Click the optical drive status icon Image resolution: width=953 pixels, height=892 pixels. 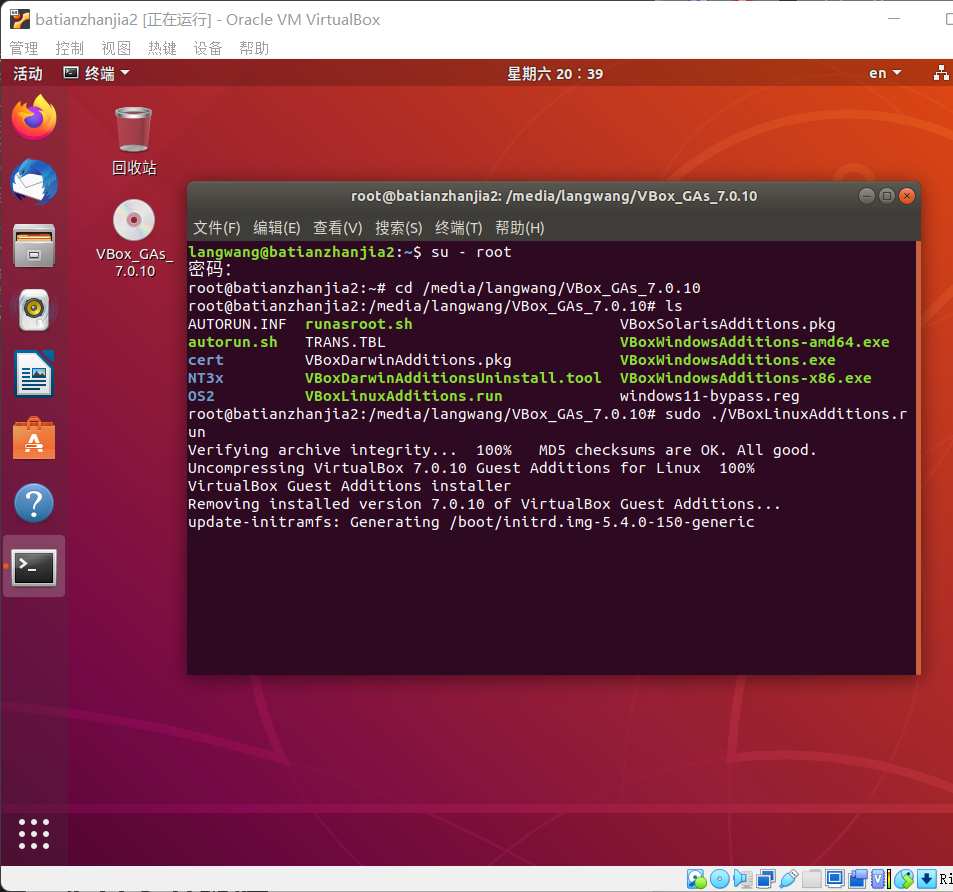pyautogui.click(x=720, y=879)
